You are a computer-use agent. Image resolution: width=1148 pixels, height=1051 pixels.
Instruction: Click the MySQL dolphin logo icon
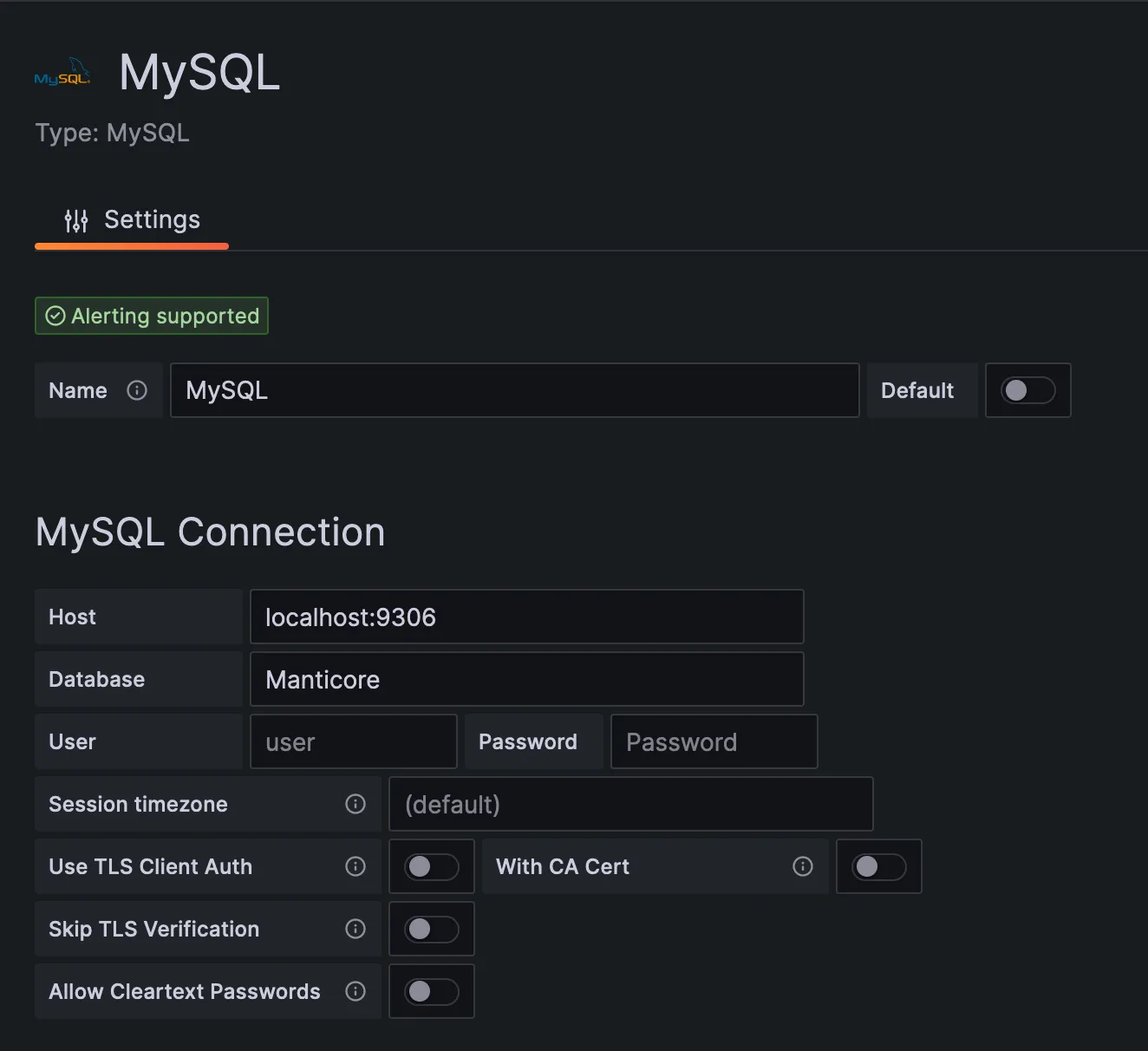tap(62, 72)
